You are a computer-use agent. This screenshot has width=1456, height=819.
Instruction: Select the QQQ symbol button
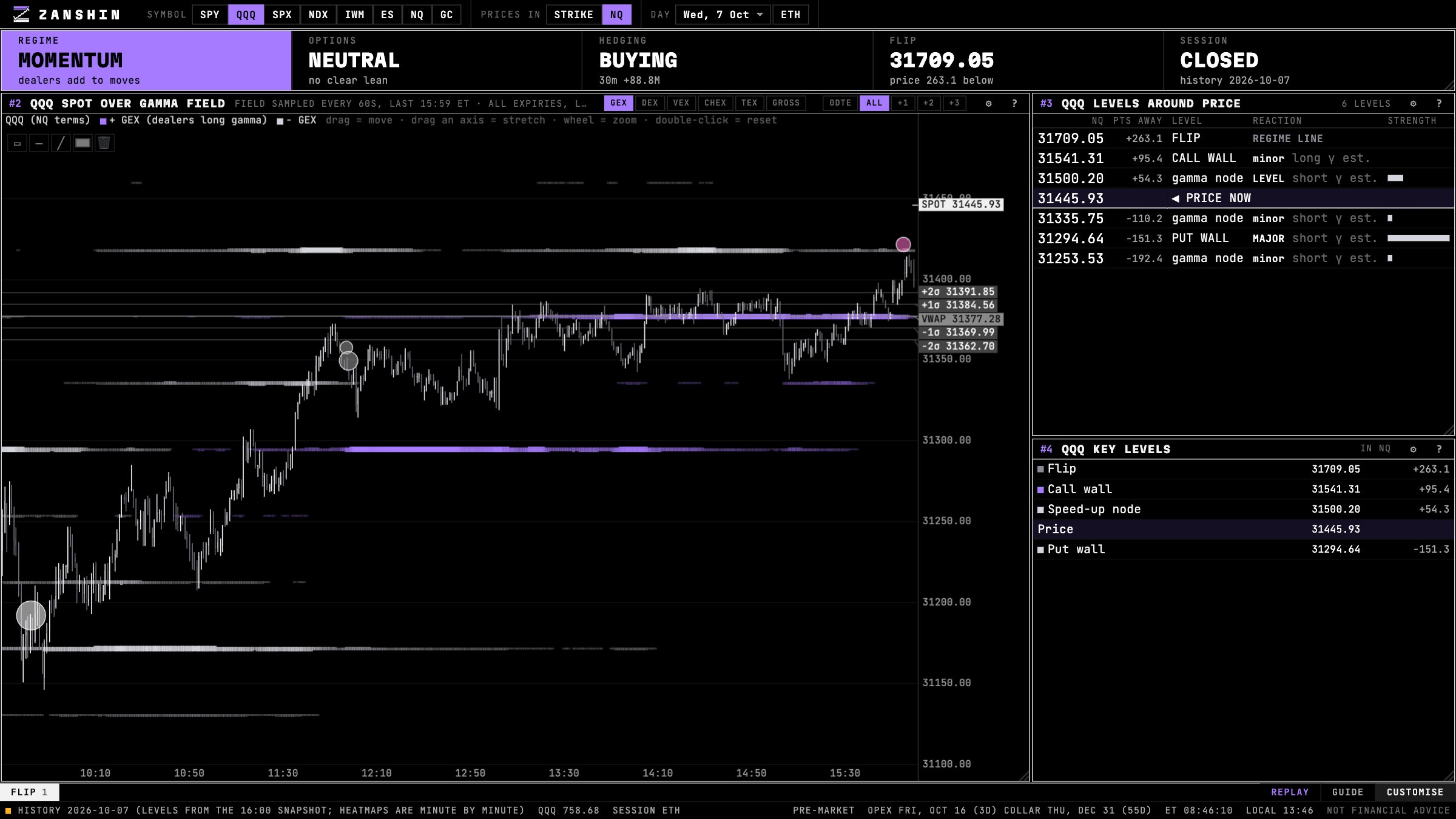click(x=246, y=15)
